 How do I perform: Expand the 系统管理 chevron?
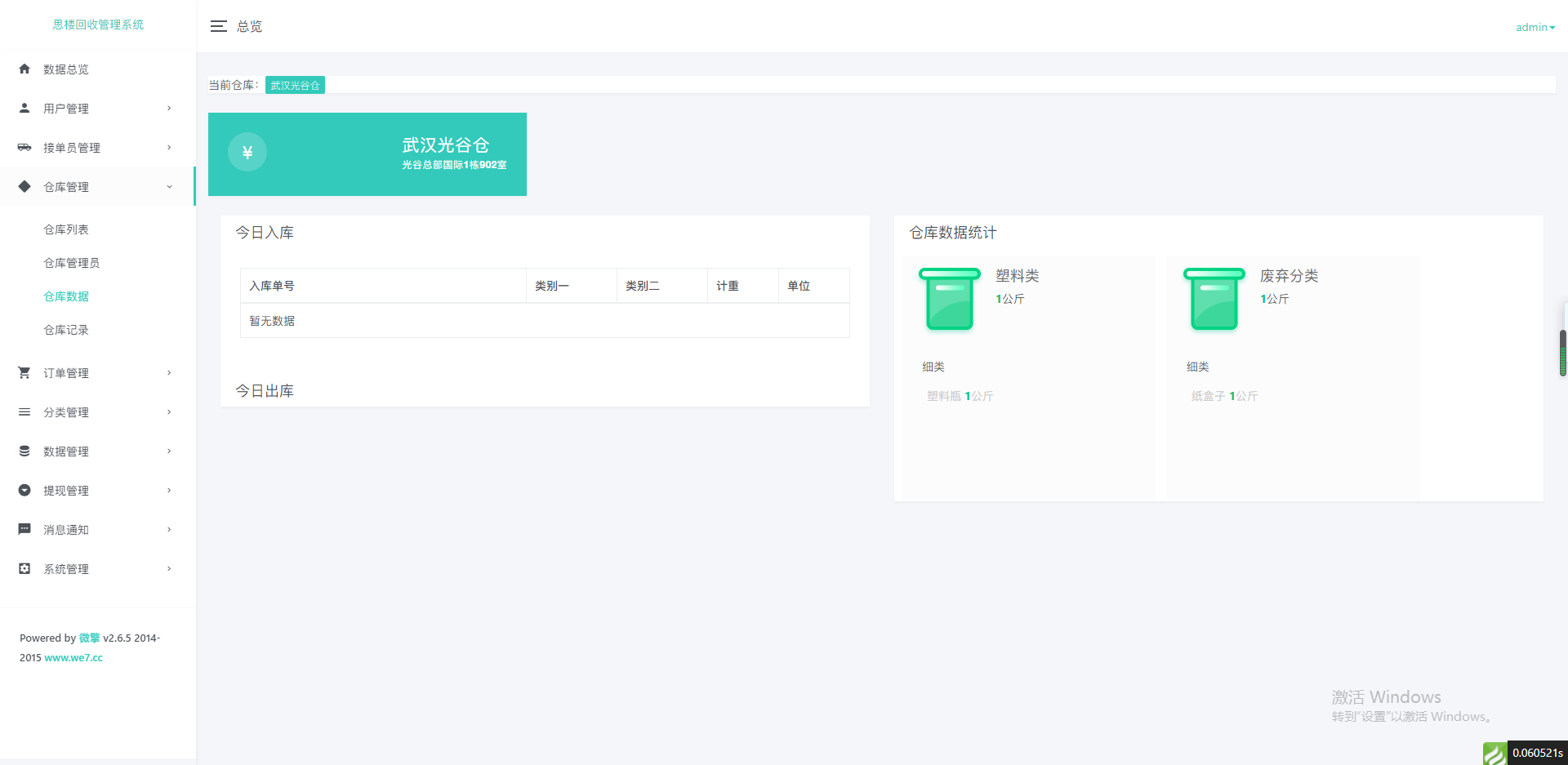[x=169, y=568]
